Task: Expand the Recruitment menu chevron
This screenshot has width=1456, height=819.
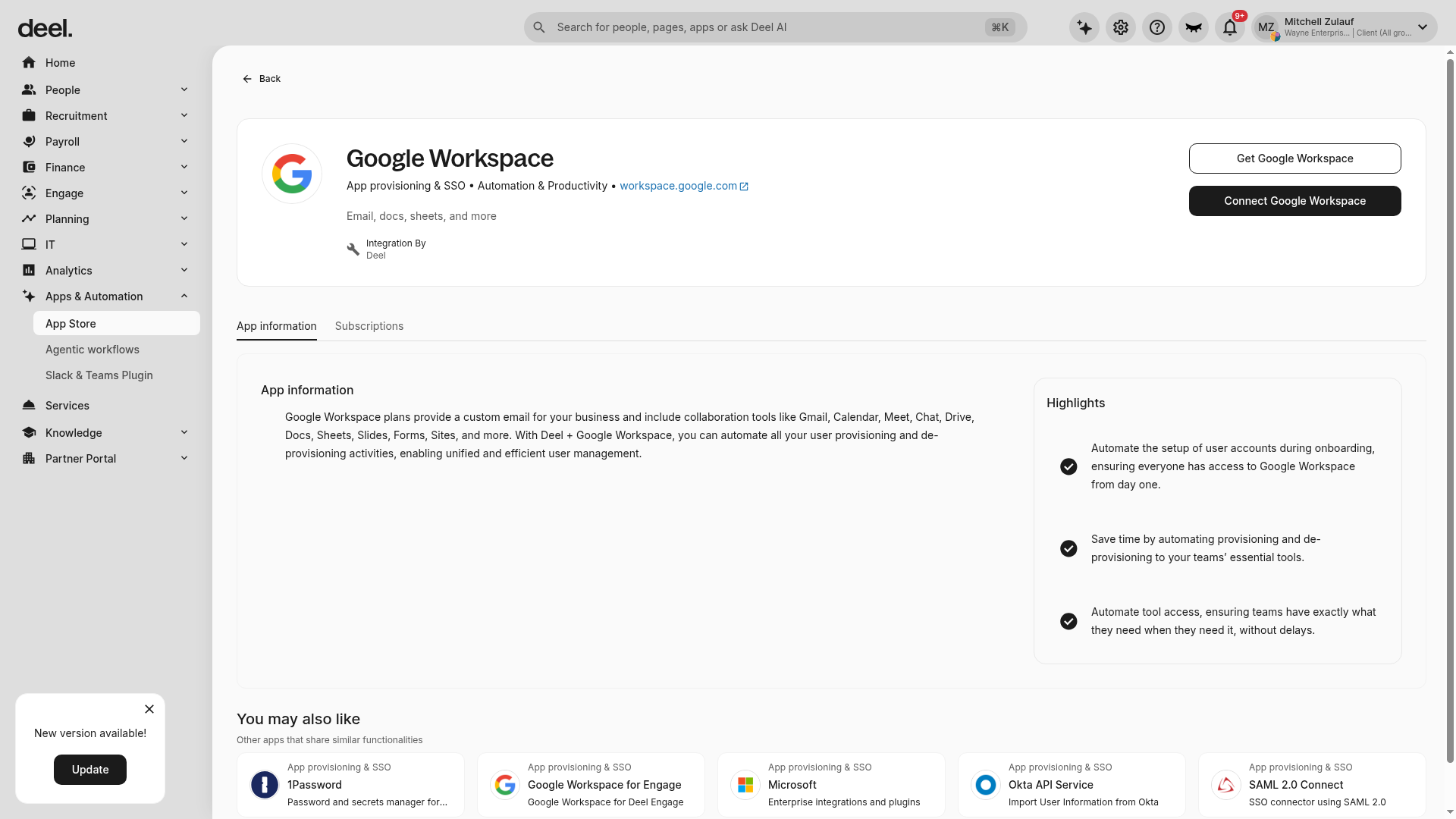Action: tap(184, 115)
